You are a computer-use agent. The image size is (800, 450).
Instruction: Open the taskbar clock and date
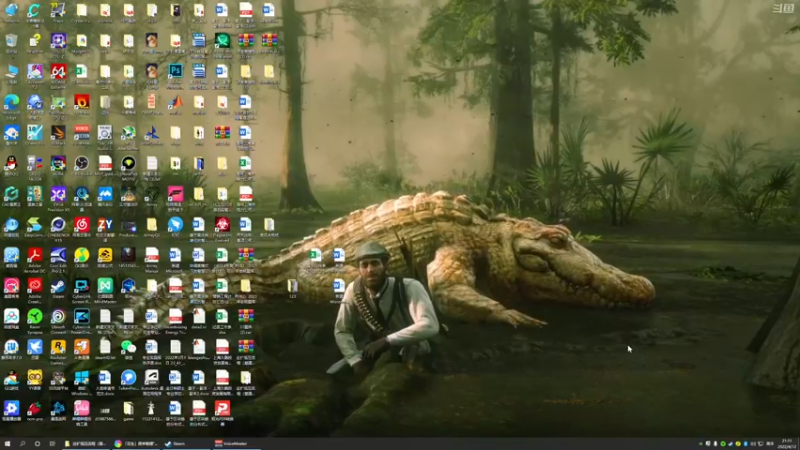[x=787, y=444]
